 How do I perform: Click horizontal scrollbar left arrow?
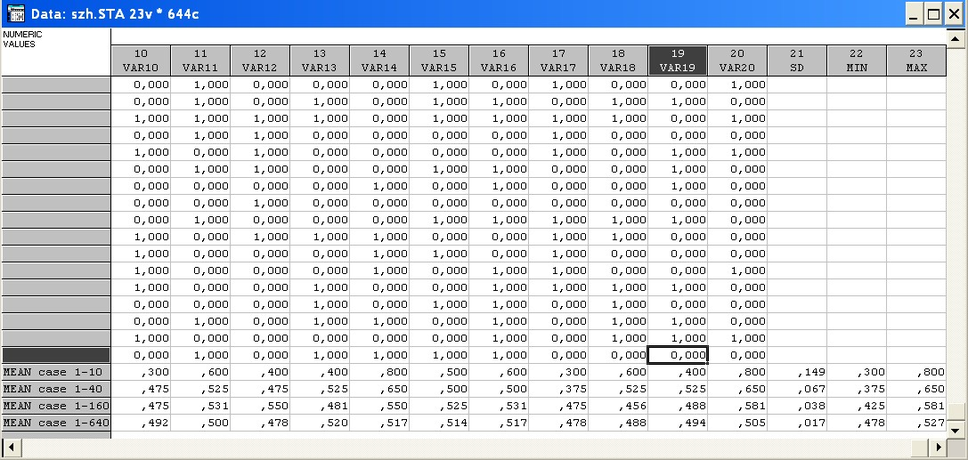coord(12,447)
